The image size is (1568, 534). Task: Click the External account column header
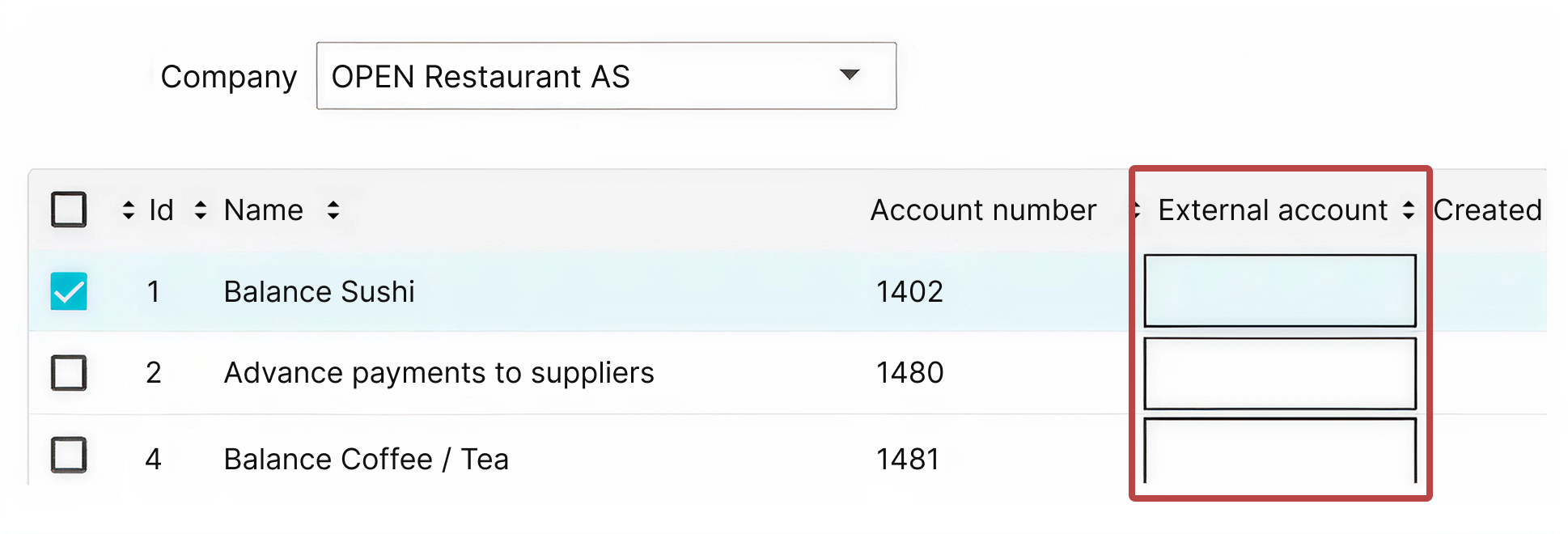(x=1273, y=210)
